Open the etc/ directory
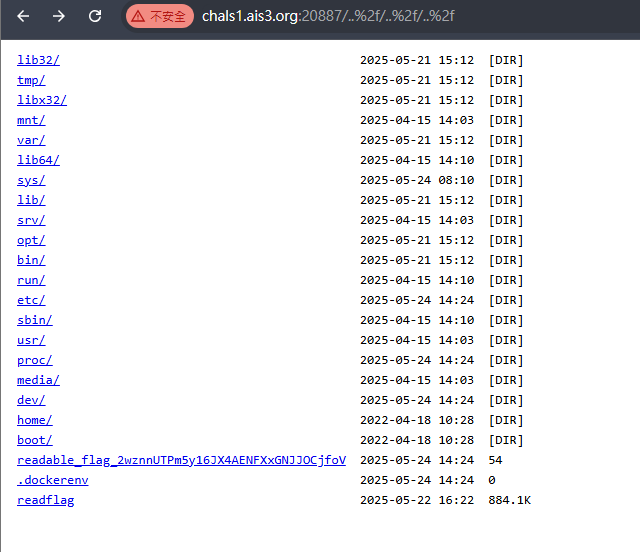This screenshot has width=640, height=552. (31, 300)
